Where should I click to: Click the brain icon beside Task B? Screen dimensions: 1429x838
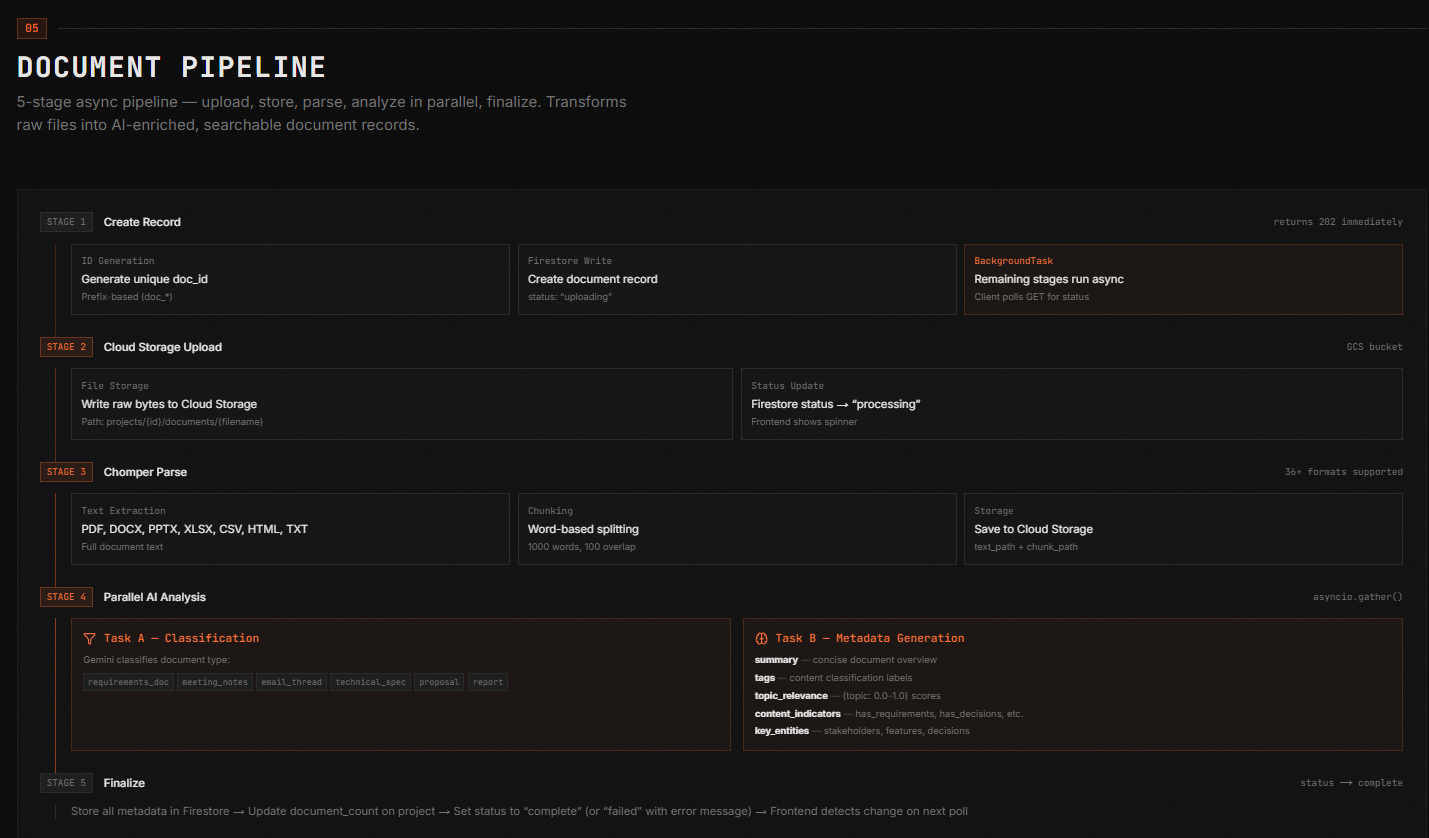click(761, 638)
